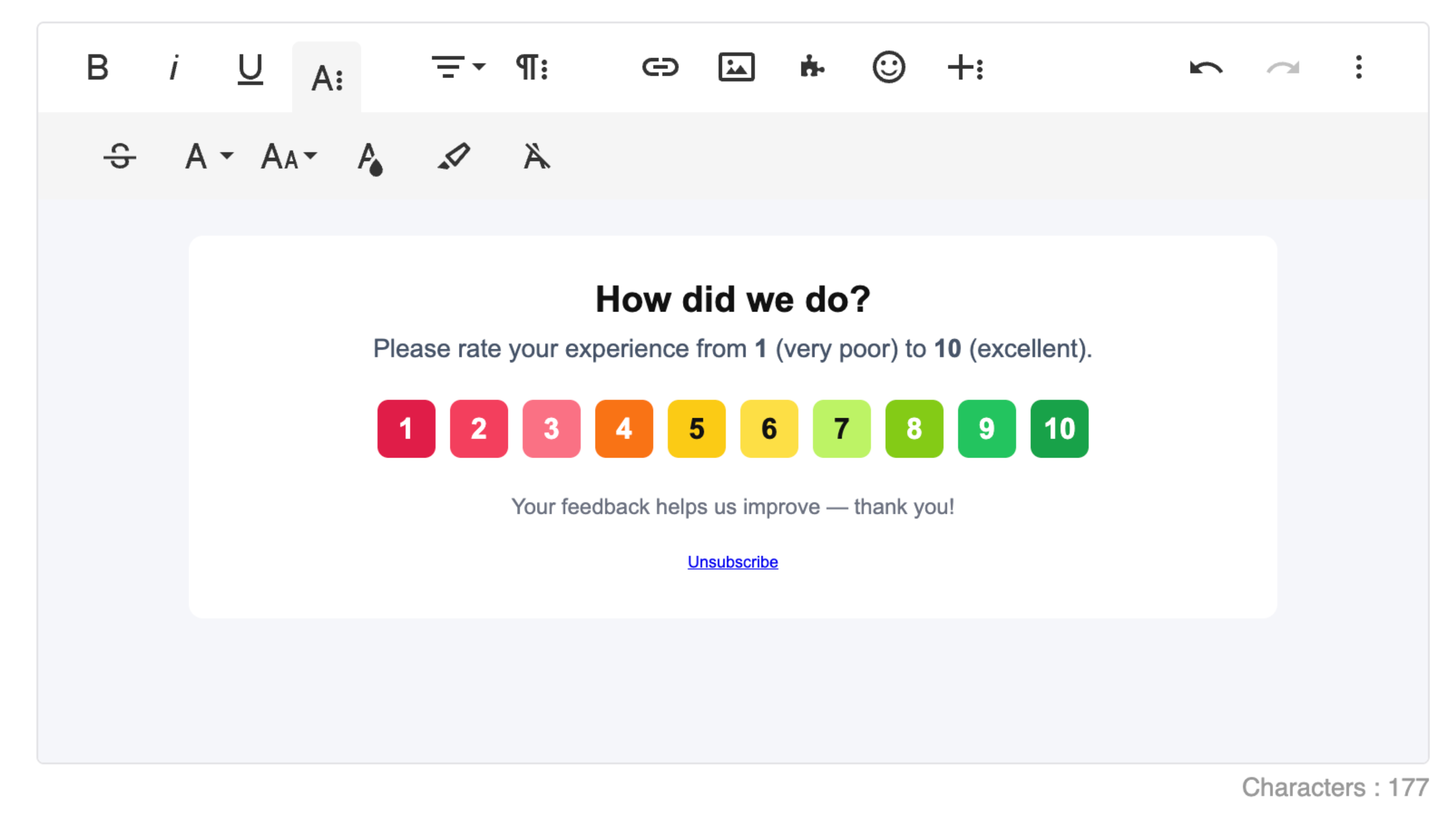The width and height of the screenshot is (1456, 819).
Task: Toggle bold formatting
Action: pos(98,68)
